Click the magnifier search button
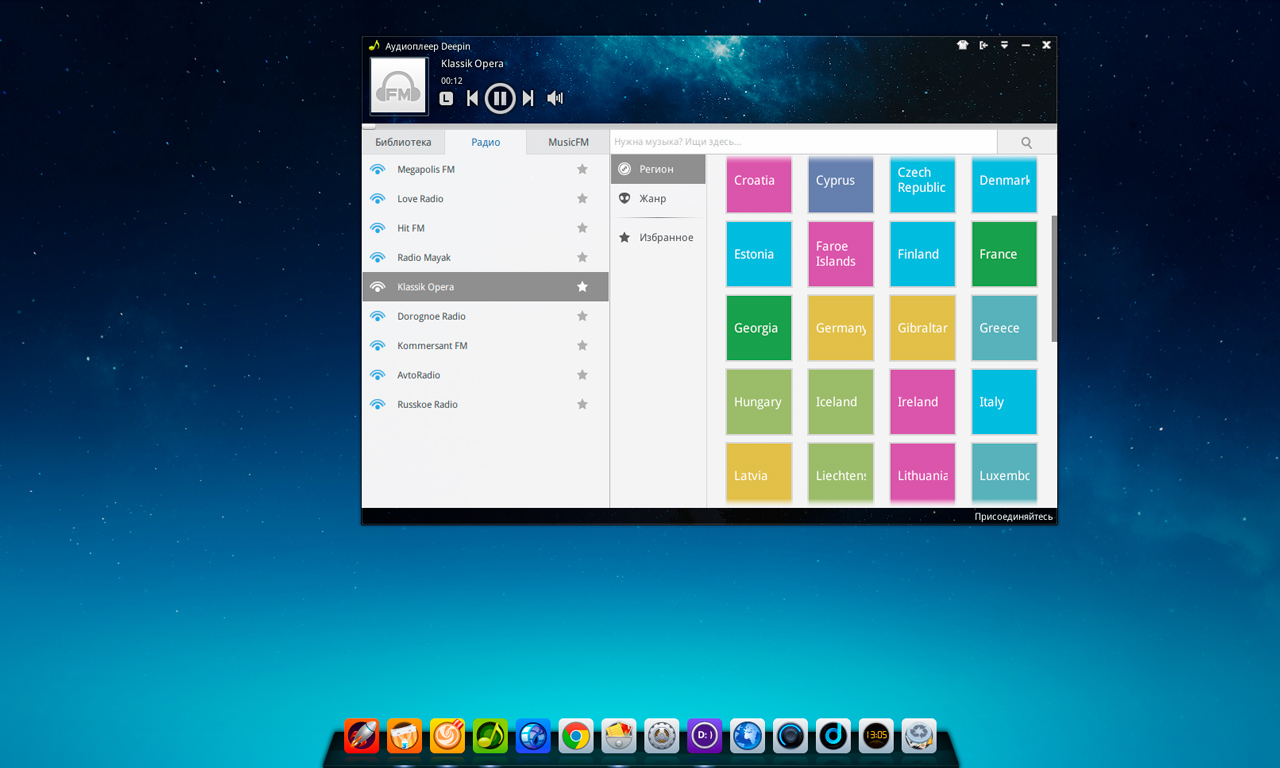The image size is (1280, 768). [x=1026, y=143]
